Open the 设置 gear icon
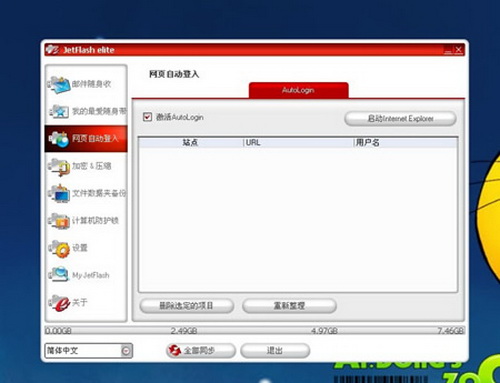 point(59,248)
